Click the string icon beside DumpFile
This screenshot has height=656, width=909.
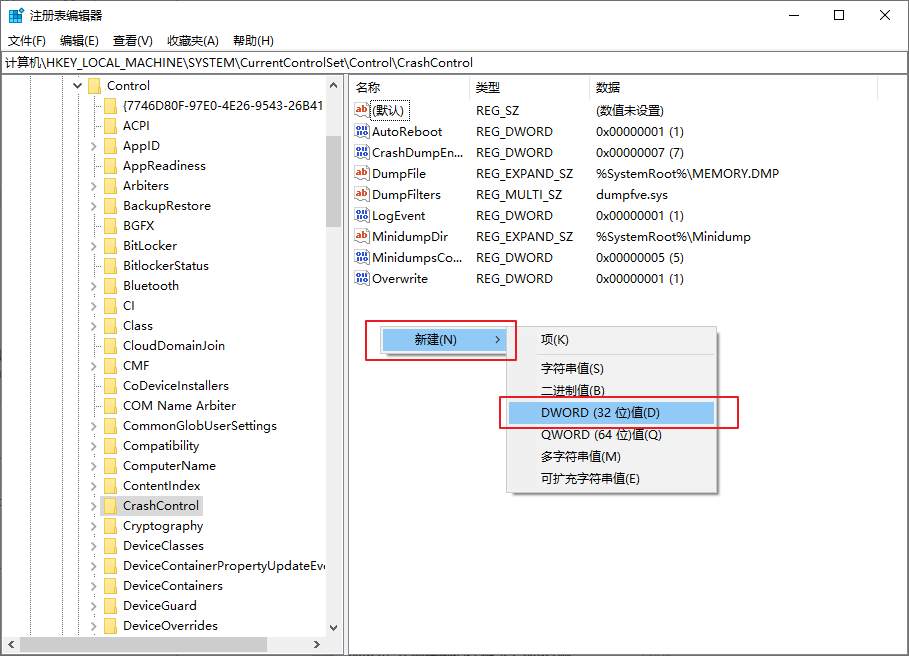pyautogui.click(x=362, y=174)
